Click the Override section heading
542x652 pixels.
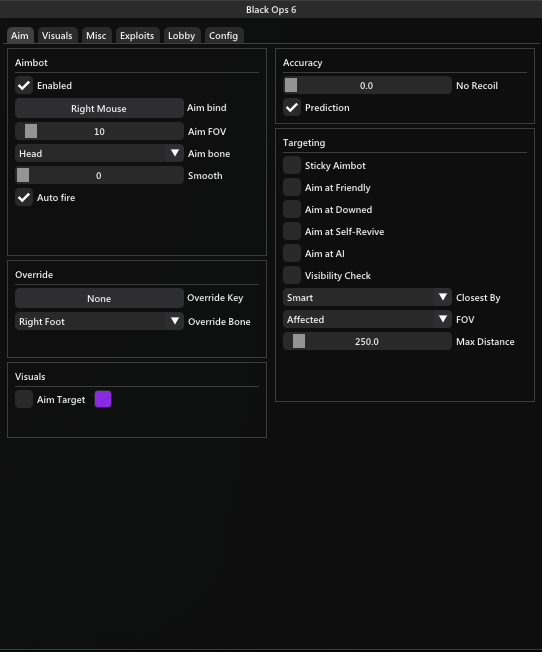pyautogui.click(x=34, y=275)
